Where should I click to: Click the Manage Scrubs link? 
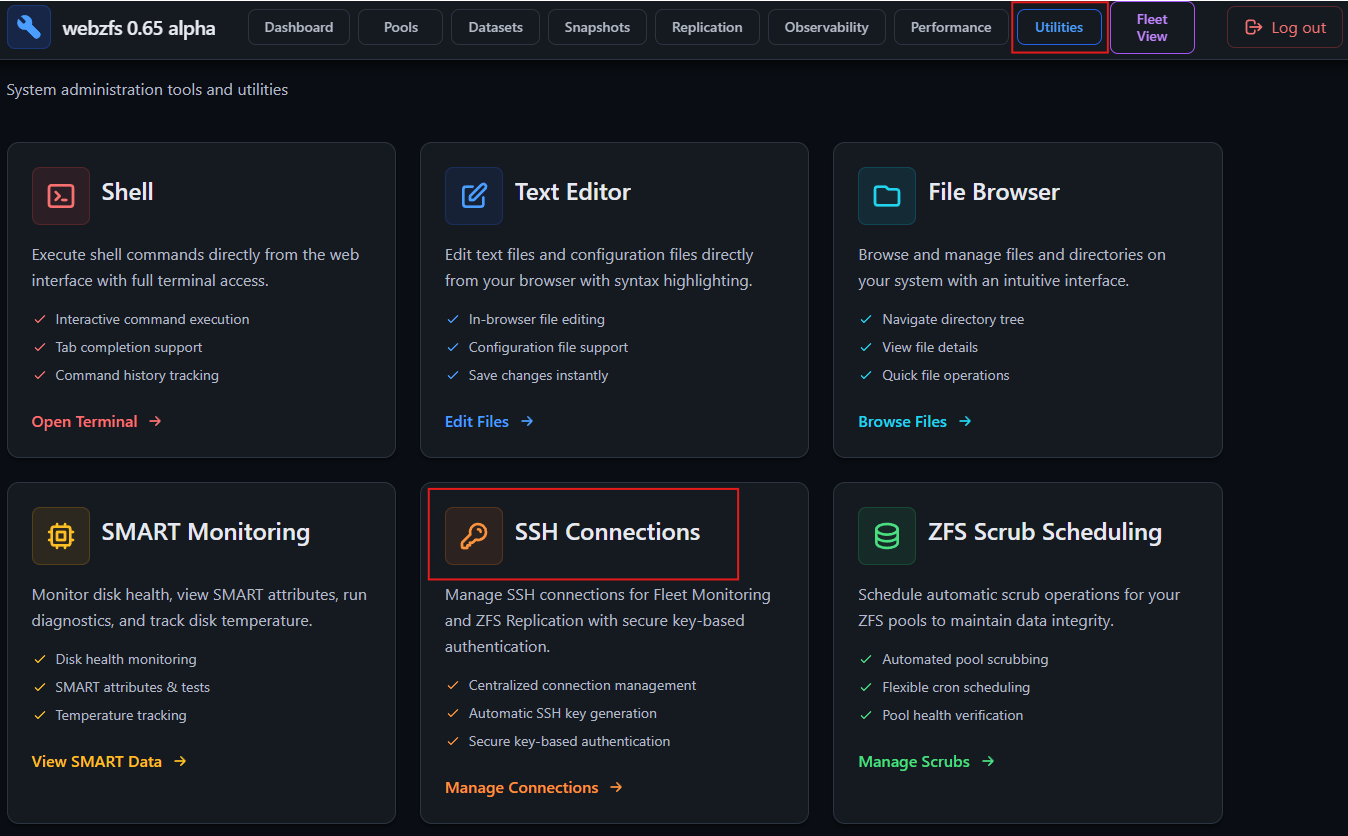point(926,761)
